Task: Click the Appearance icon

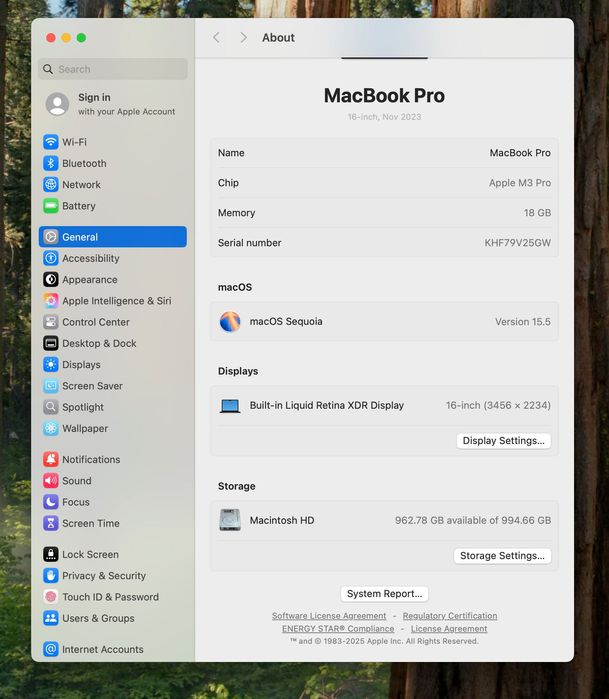Action: (51, 280)
